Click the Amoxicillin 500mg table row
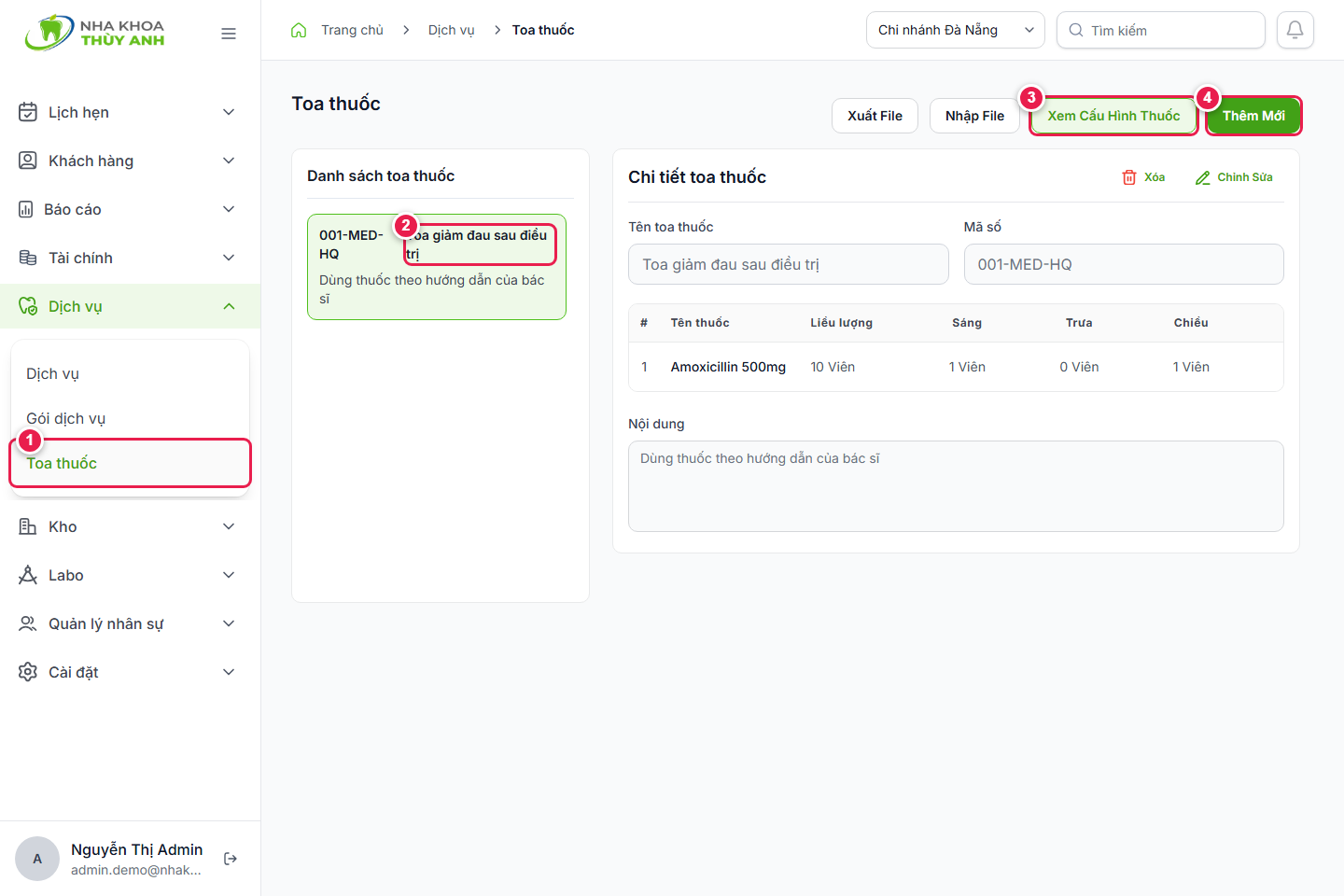Image resolution: width=1344 pixels, height=896 pixels. click(x=956, y=367)
